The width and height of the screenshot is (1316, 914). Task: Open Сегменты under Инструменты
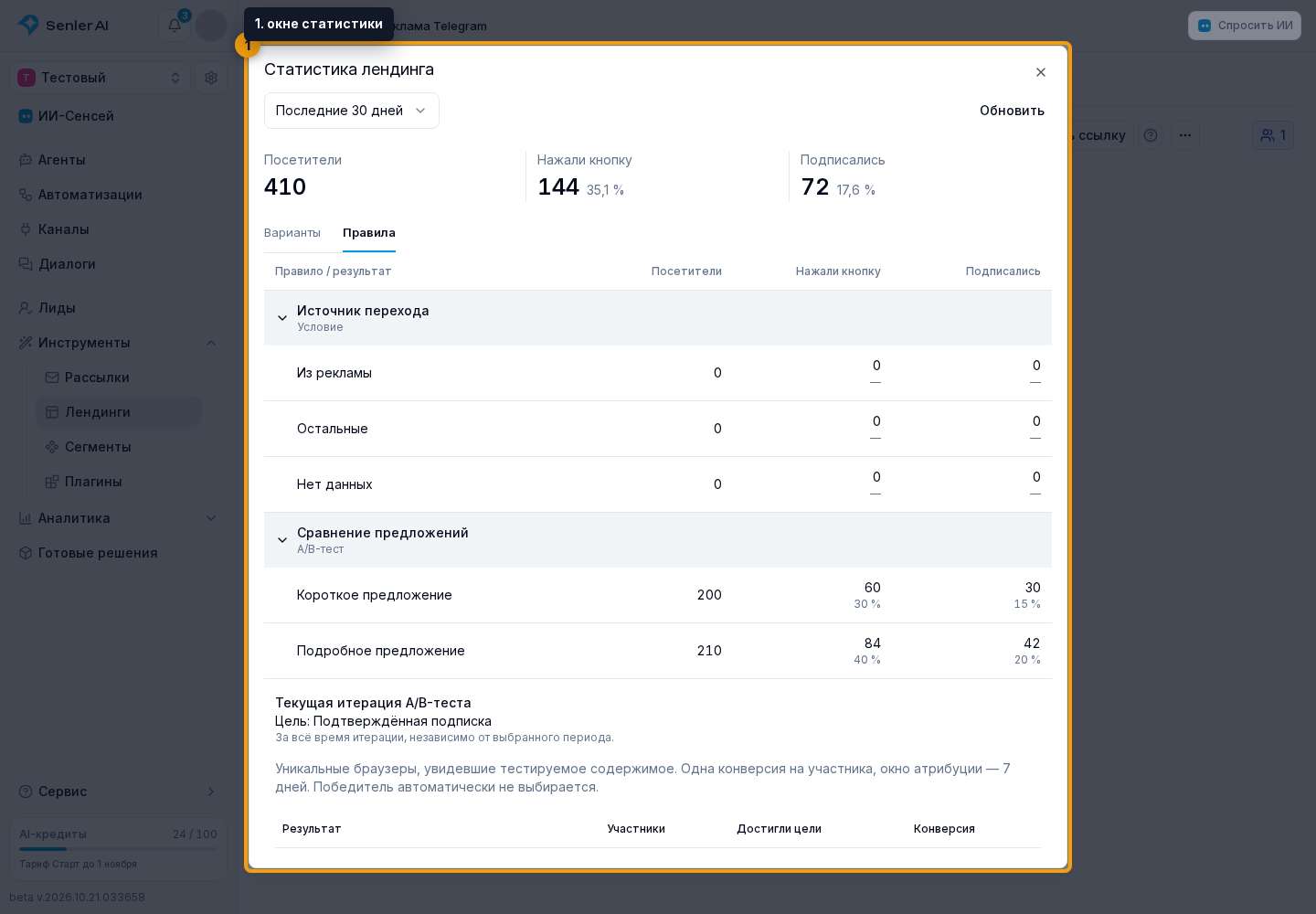coord(119,447)
